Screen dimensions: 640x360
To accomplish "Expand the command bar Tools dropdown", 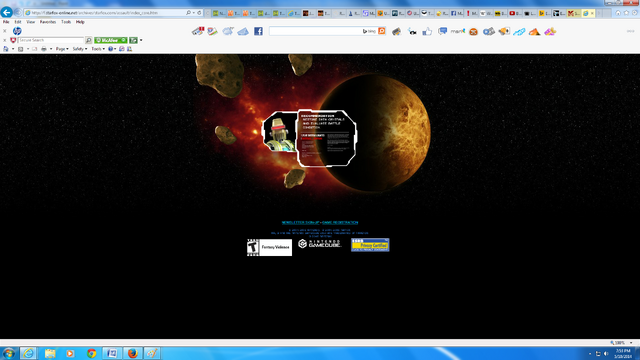I will point(98,49).
